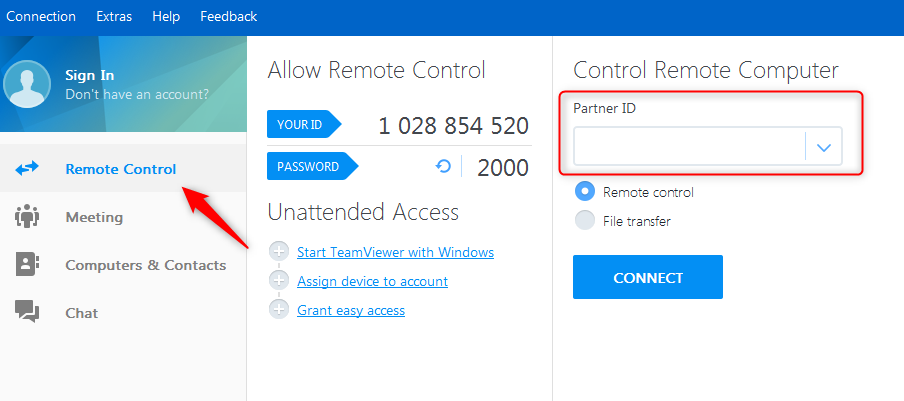This screenshot has width=904, height=401.
Task: Click the Meeting people icon
Action: click(x=27, y=217)
